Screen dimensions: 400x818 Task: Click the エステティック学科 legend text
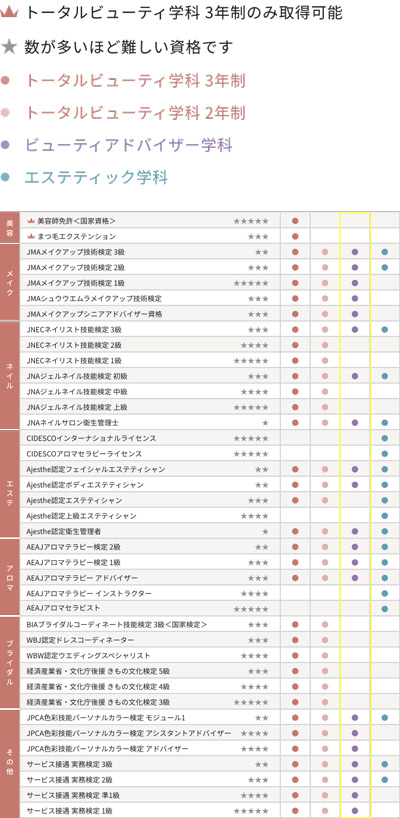(x=96, y=177)
